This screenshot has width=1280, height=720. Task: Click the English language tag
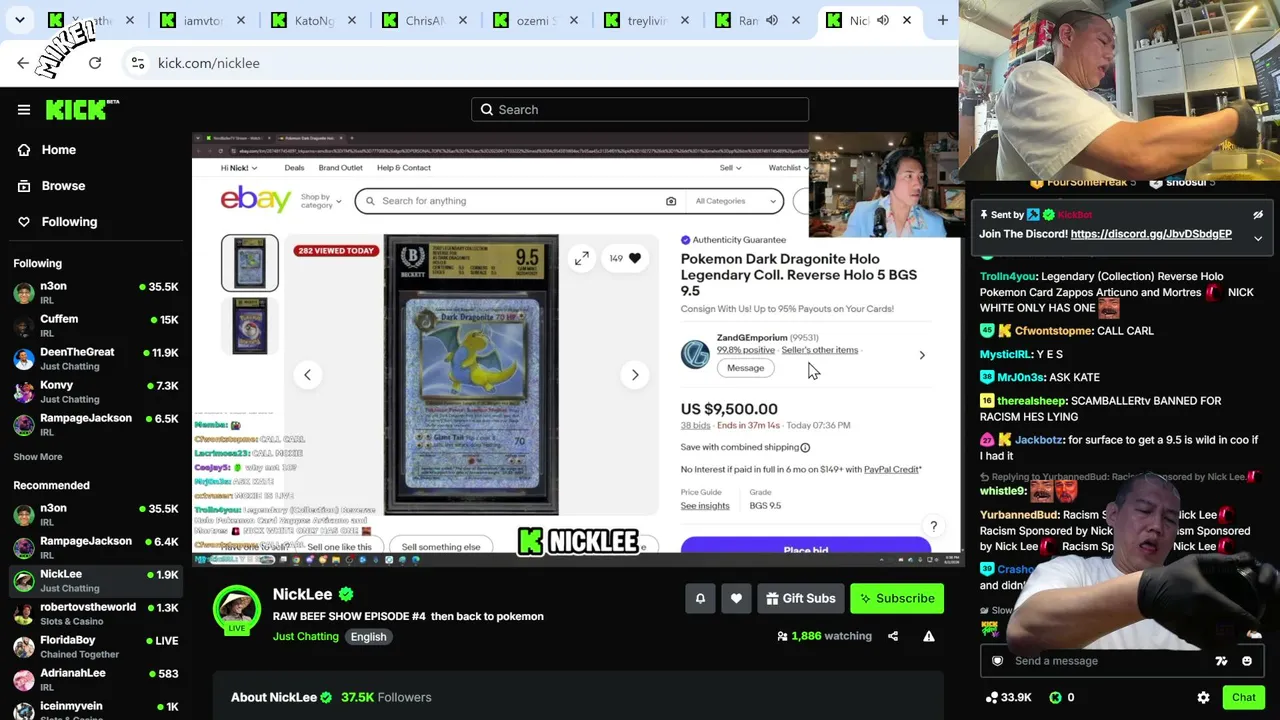[x=368, y=637]
